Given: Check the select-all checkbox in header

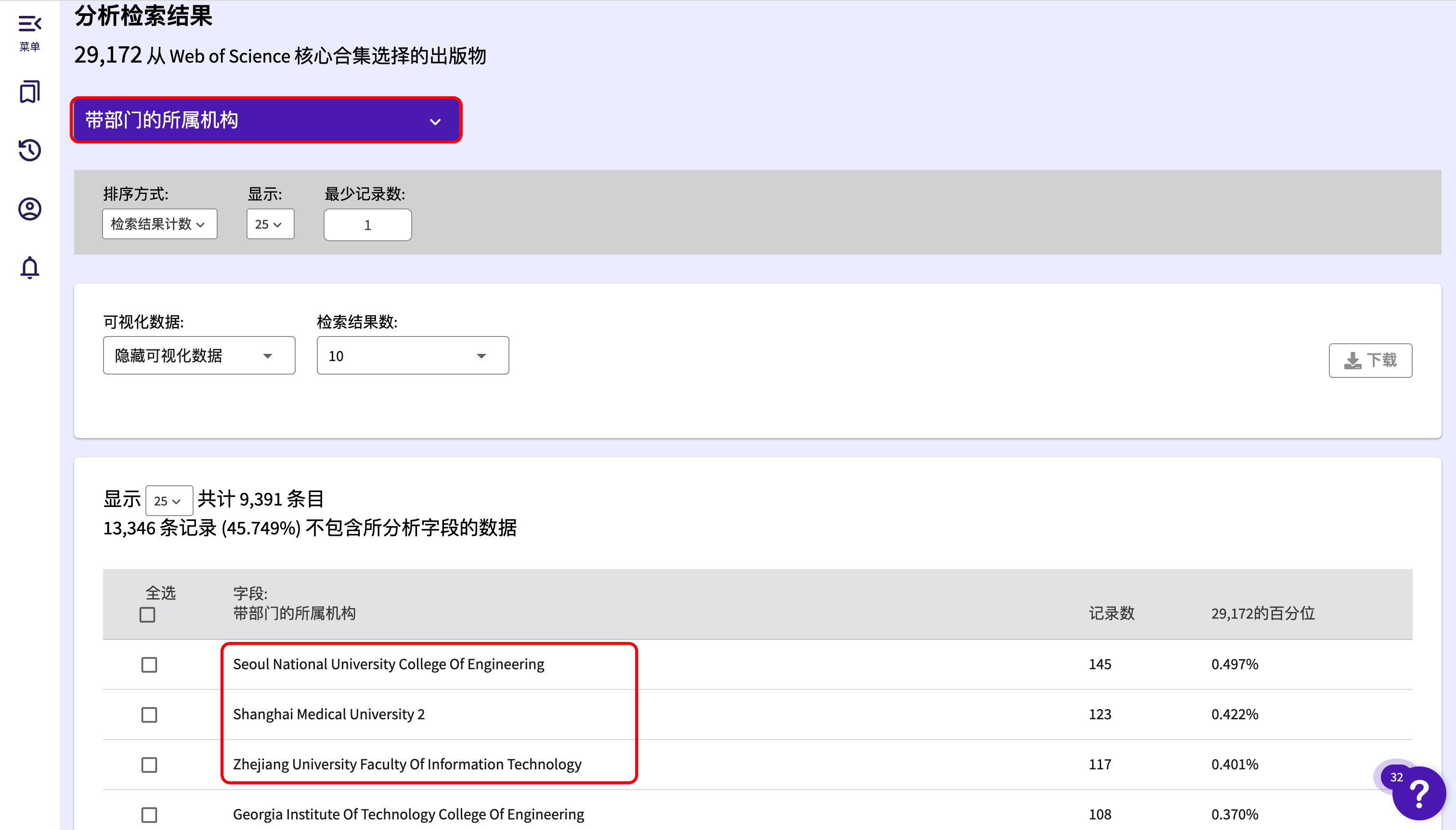Looking at the screenshot, I should click(147, 614).
